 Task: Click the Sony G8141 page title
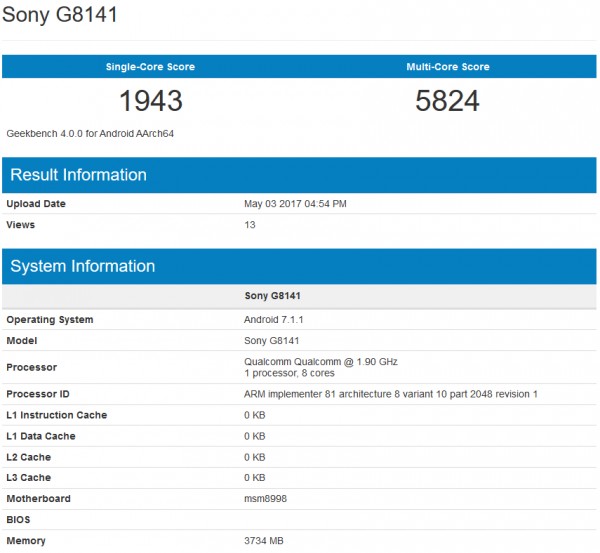(x=58, y=18)
